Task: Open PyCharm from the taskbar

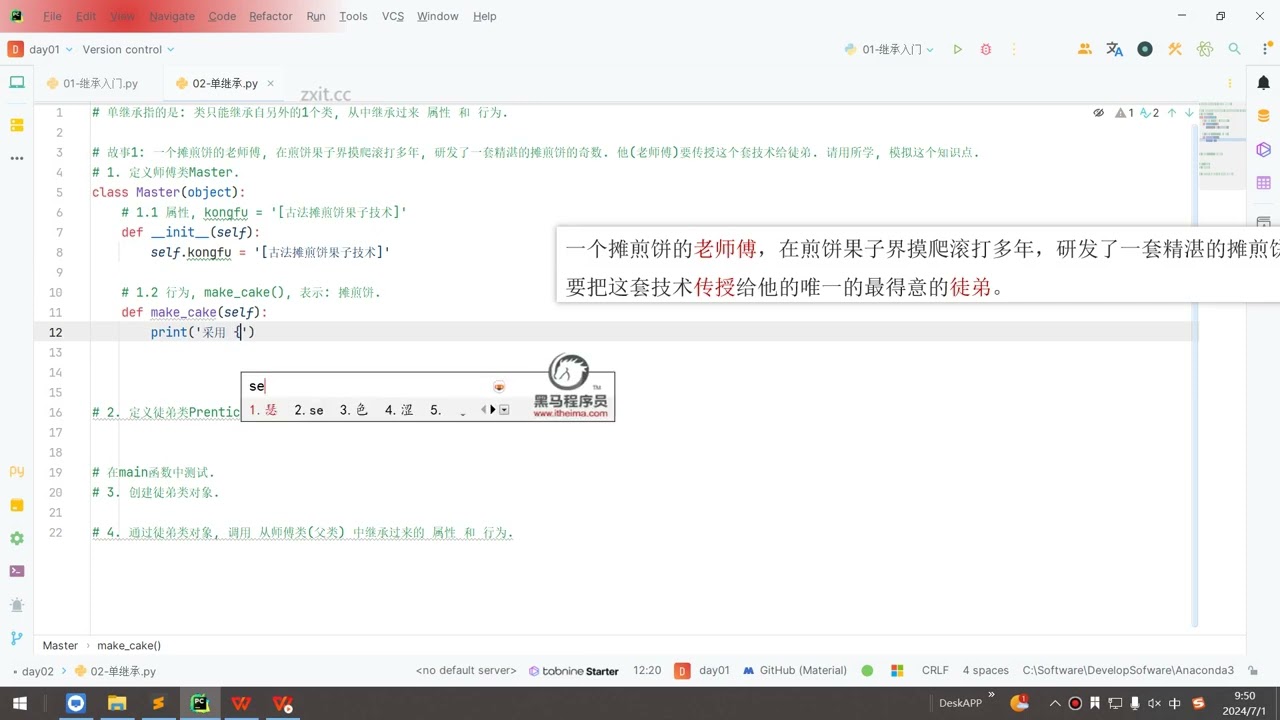Action: (200, 703)
